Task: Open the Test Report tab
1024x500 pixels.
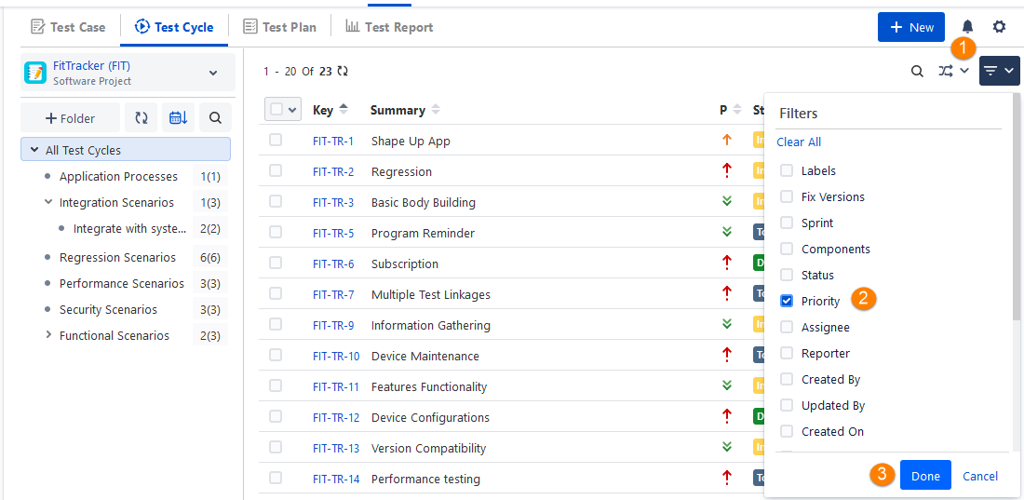Action: [x=388, y=27]
